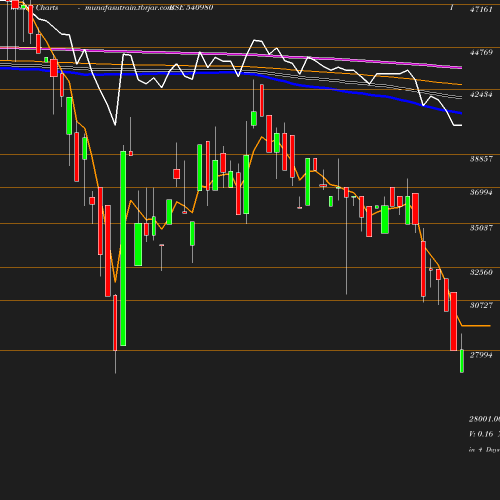Click the 35037 price level label
500x500 pixels.
tap(481, 228)
